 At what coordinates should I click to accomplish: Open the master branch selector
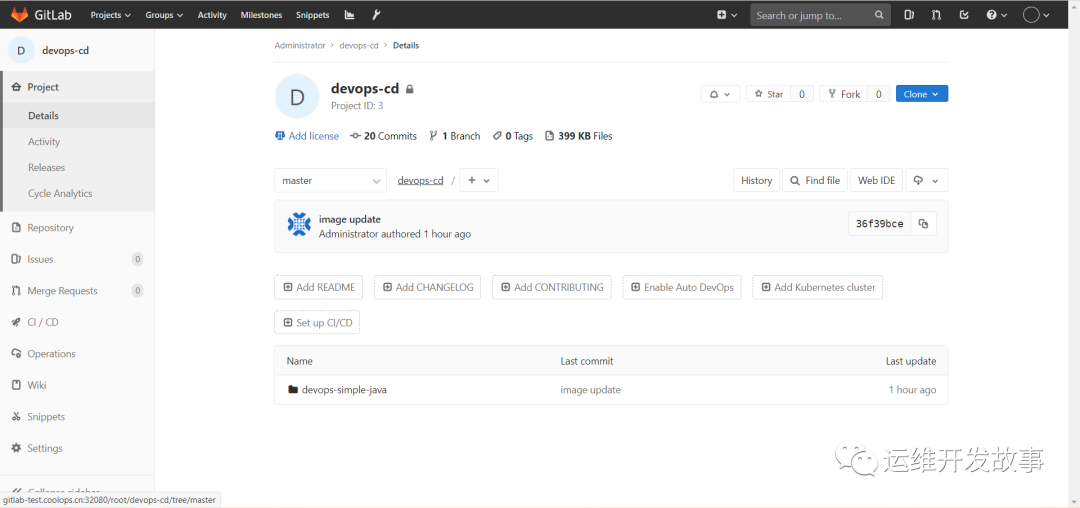[331, 180]
